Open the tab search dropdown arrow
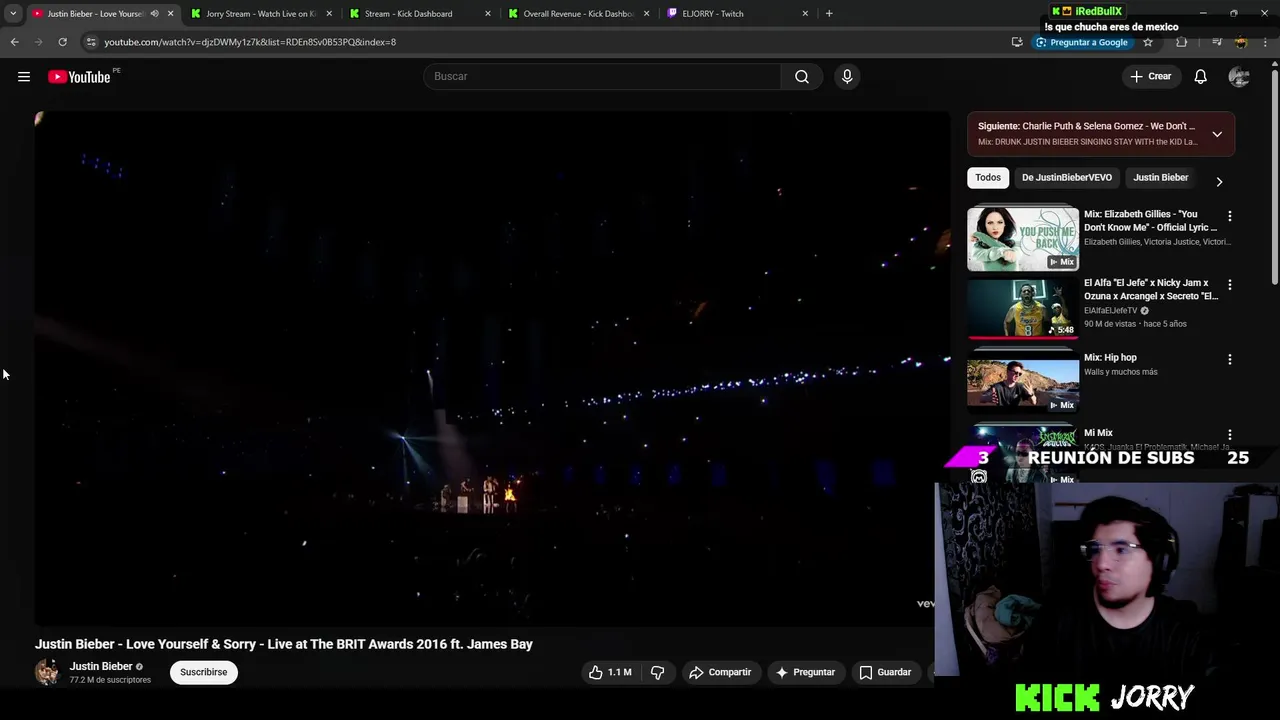Image resolution: width=1280 pixels, height=720 pixels. click(x=13, y=14)
